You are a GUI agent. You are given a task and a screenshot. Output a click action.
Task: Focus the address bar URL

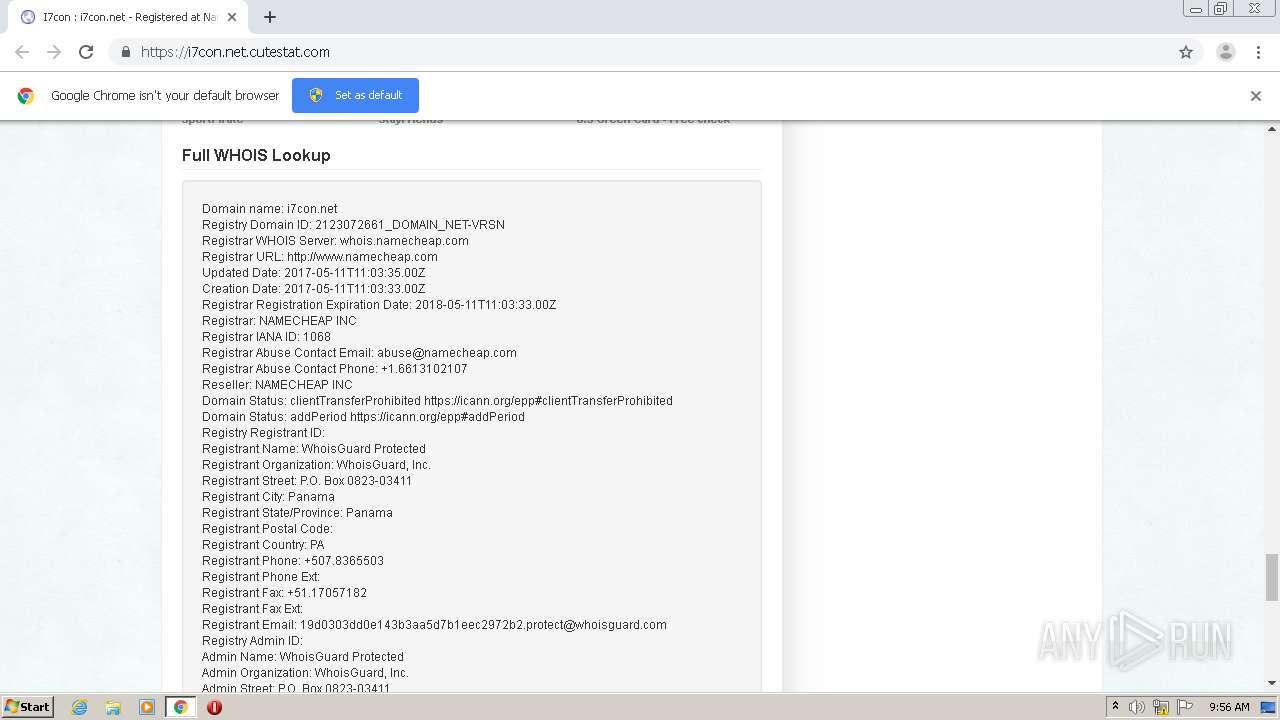coord(235,52)
